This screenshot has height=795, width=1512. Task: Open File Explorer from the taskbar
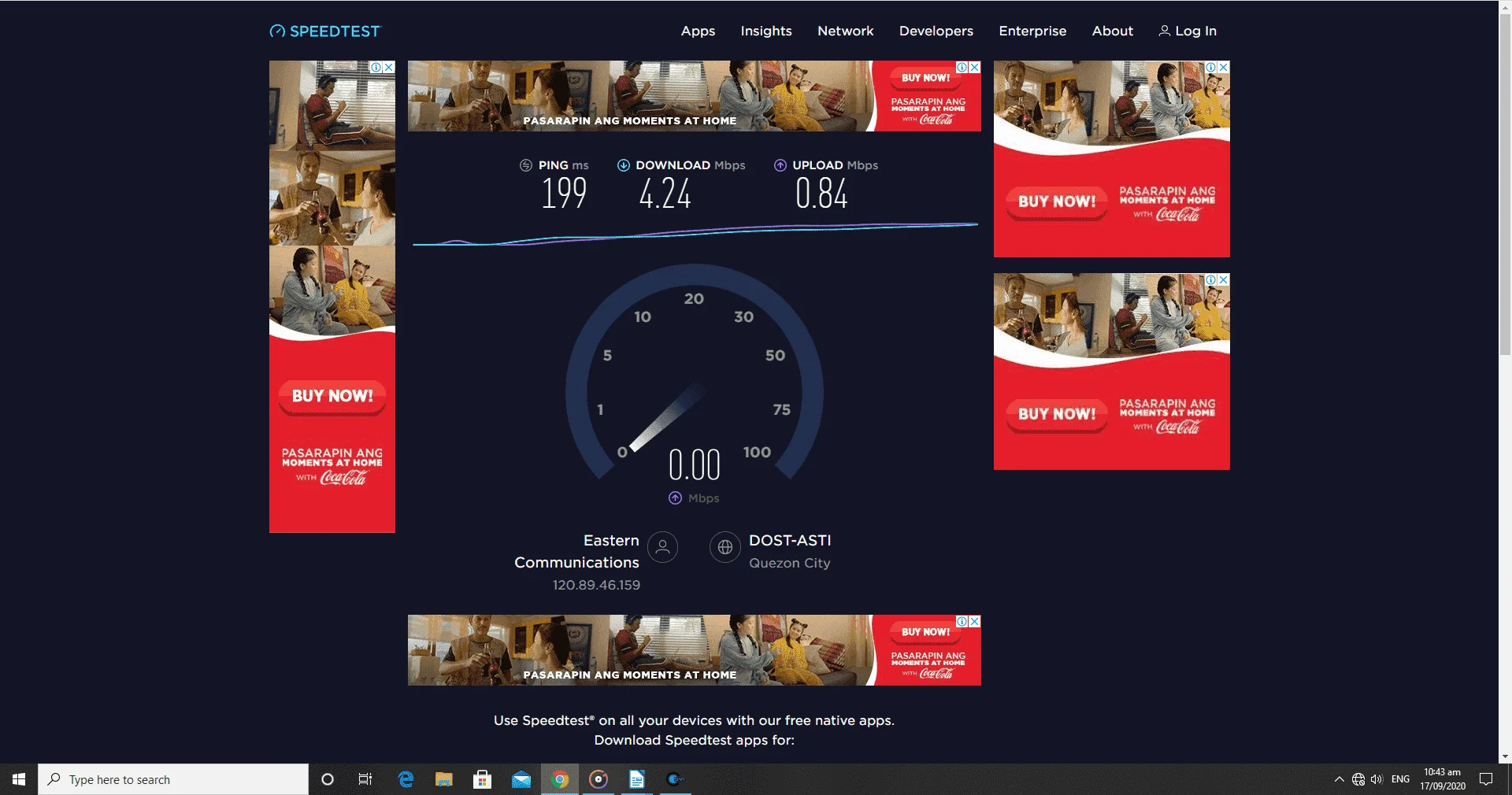point(444,779)
